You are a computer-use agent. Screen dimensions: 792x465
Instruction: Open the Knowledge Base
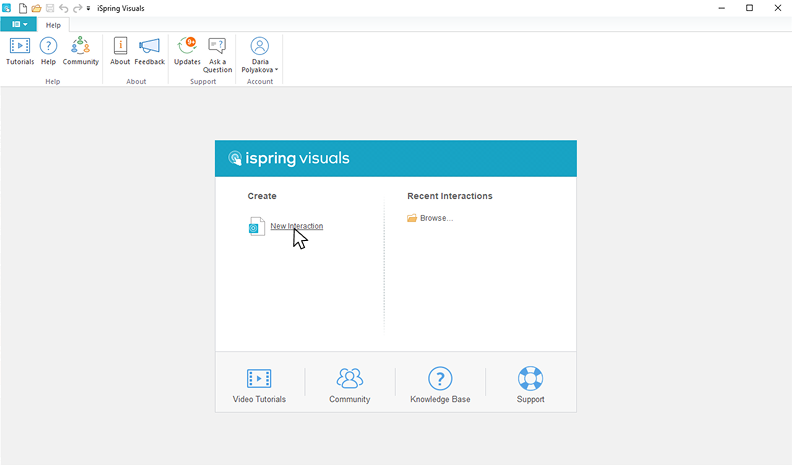[x=440, y=386]
